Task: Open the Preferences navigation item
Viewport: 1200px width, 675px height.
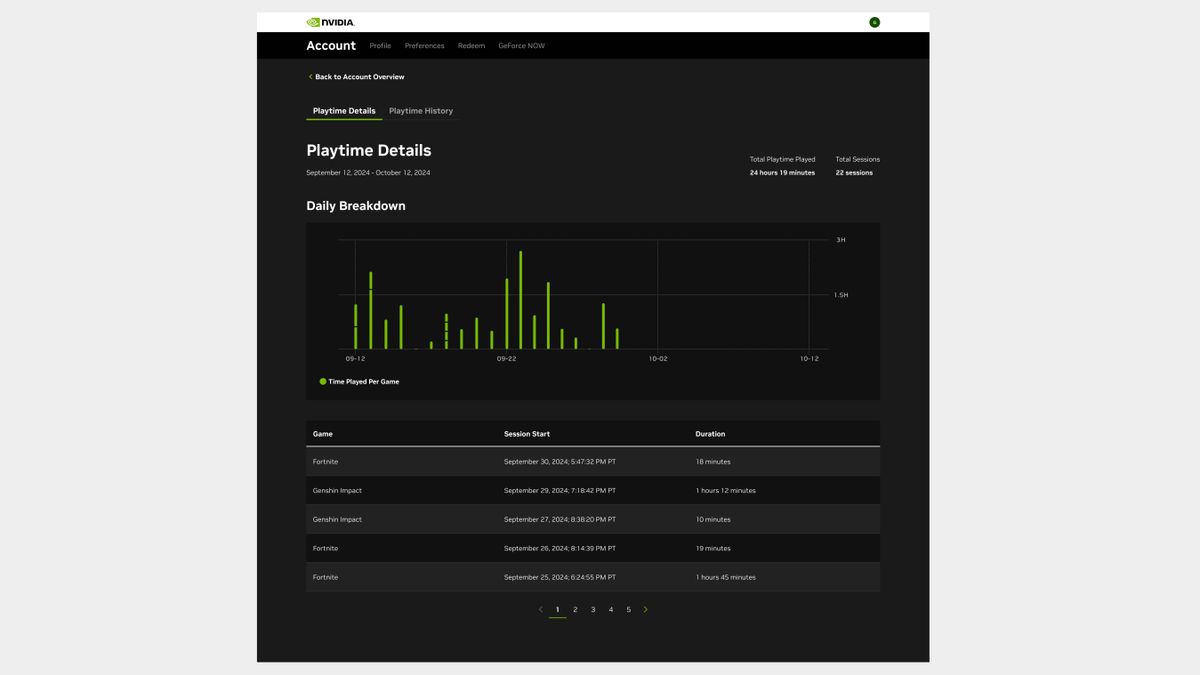Action: click(x=424, y=45)
